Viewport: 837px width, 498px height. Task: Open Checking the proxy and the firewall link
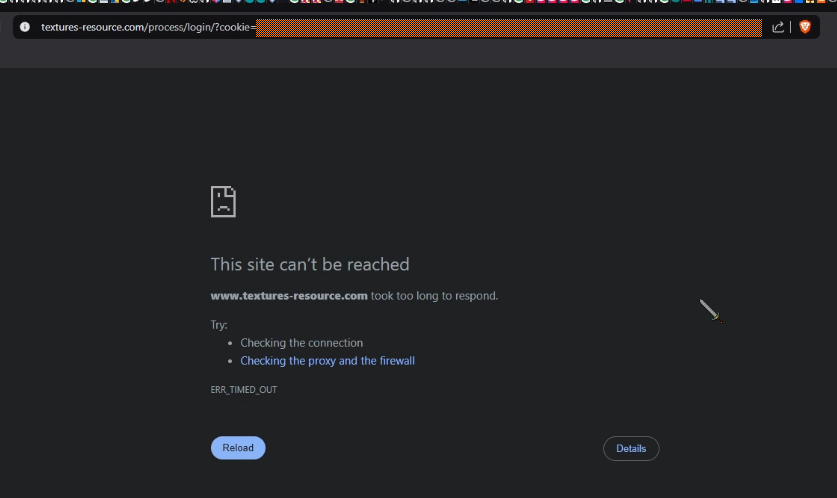click(x=327, y=361)
